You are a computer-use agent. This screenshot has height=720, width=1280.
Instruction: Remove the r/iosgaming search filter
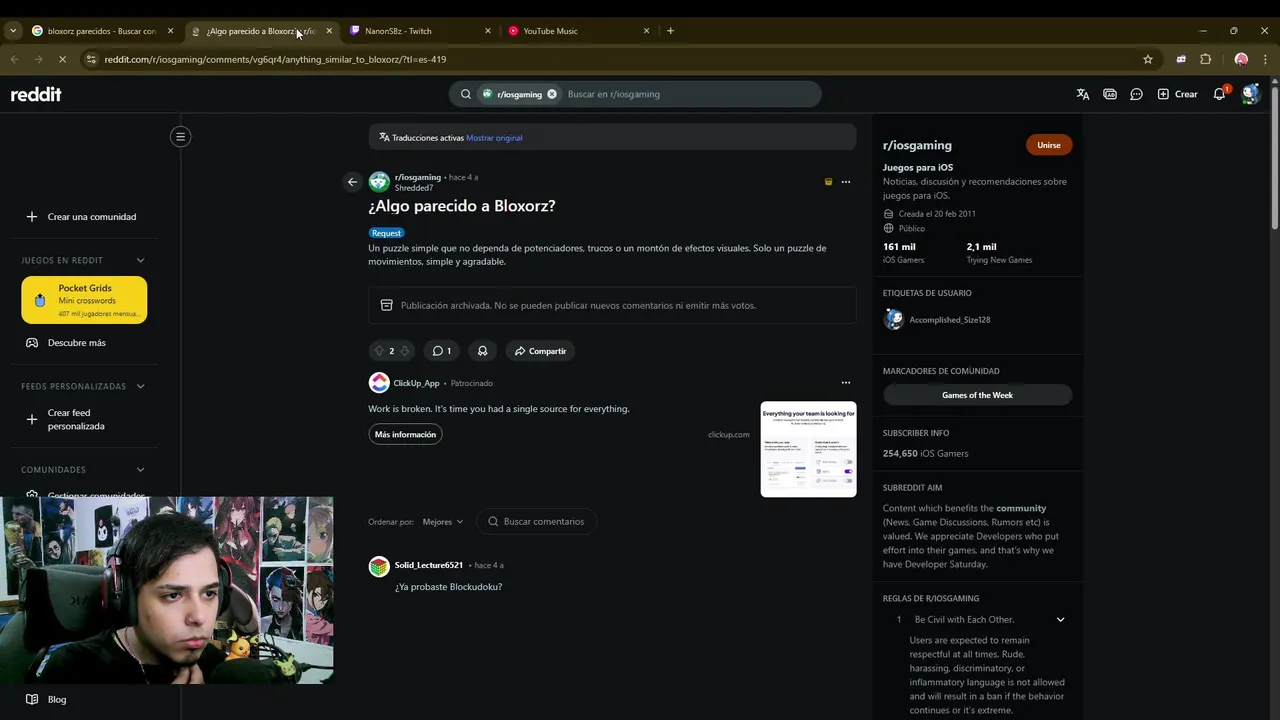pyautogui.click(x=551, y=94)
